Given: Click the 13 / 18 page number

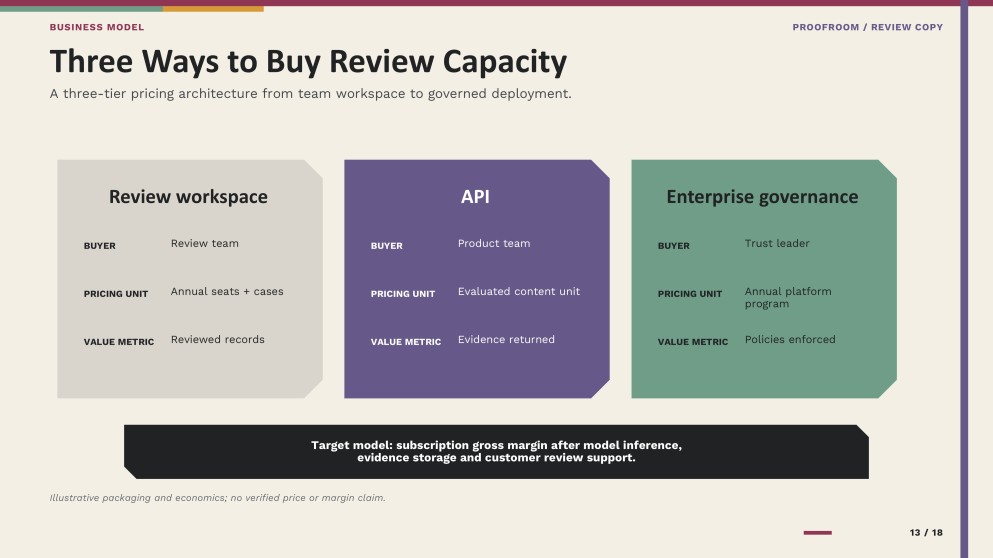Looking at the screenshot, I should (926, 533).
